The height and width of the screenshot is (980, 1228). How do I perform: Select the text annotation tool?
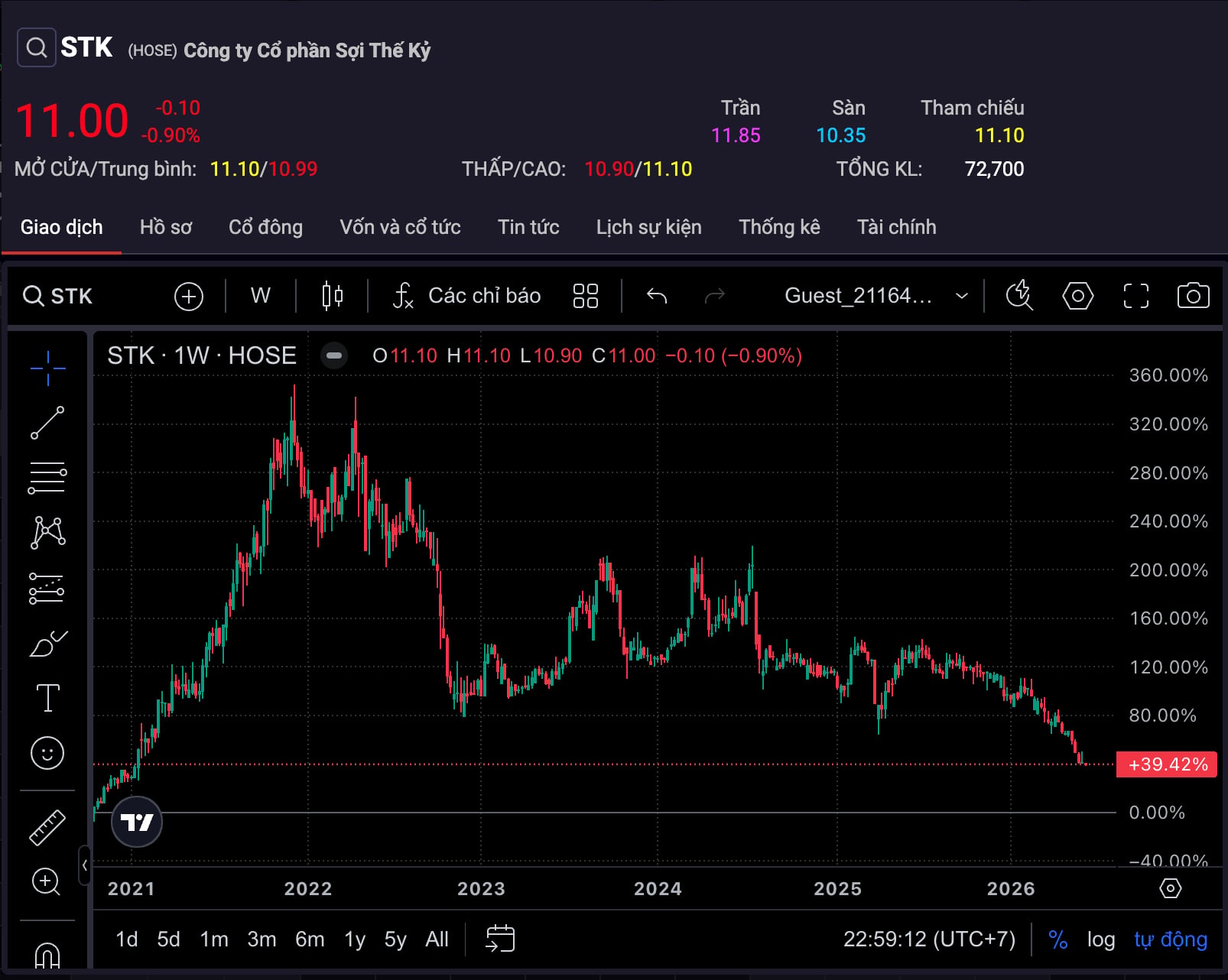coord(47,698)
